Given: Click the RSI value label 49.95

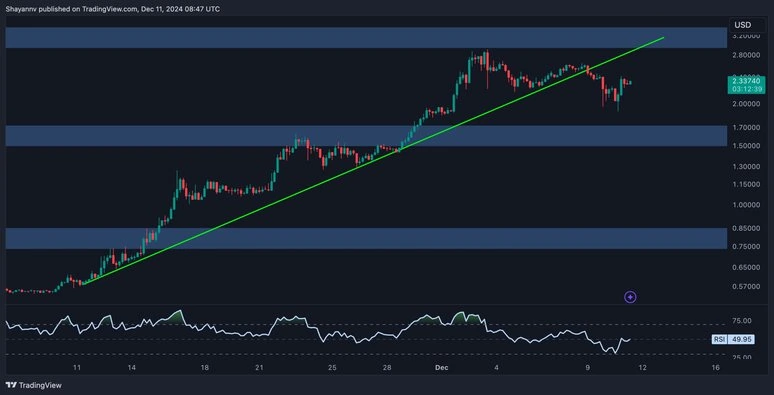Looking at the screenshot, I should coord(742,339).
